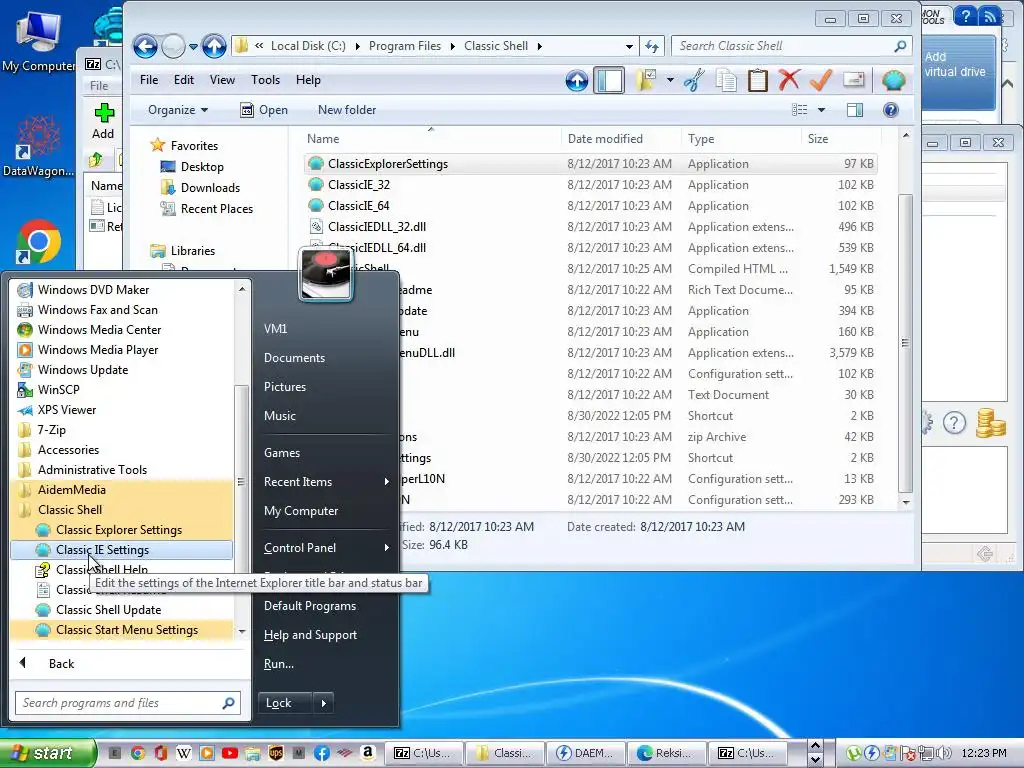Collapse the Classic Shell folder in start menu
This screenshot has width=1024, height=768.
121,509
